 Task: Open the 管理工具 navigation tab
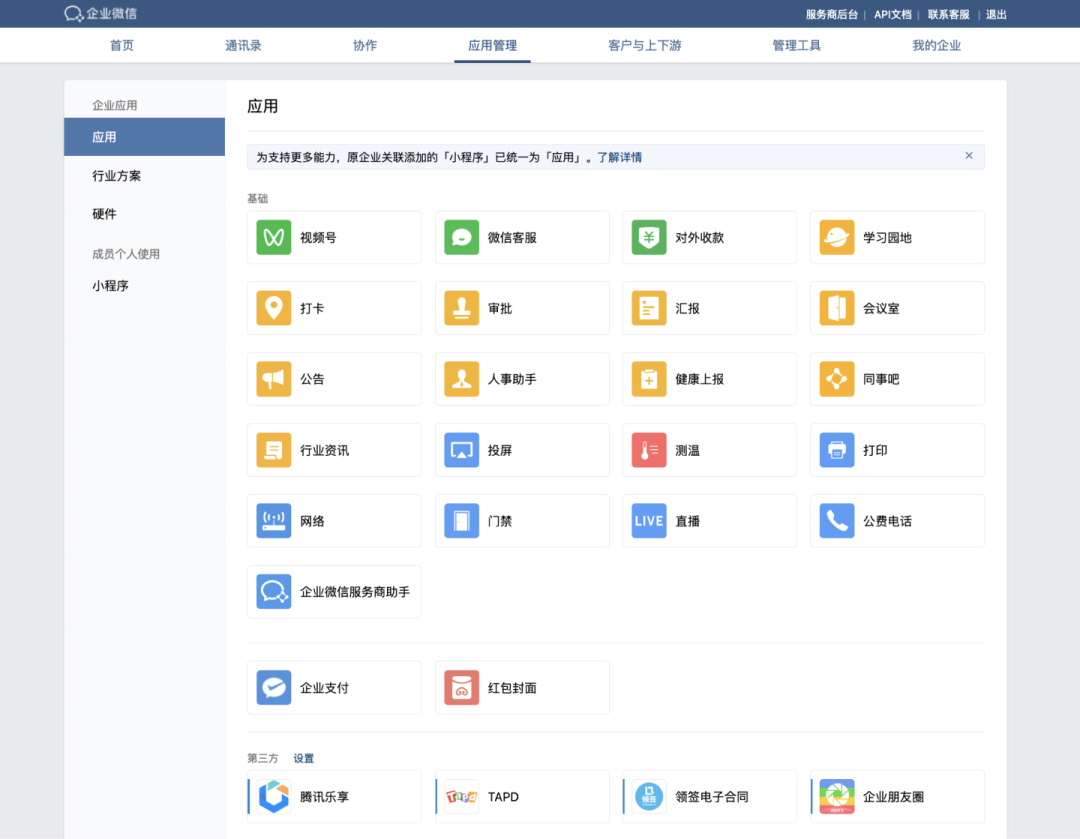tap(796, 46)
